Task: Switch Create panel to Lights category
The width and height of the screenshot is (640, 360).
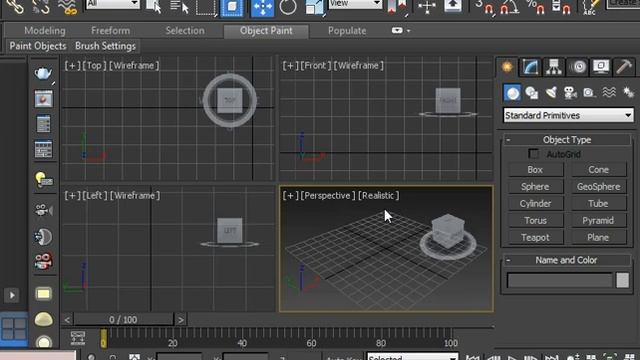Action: pyautogui.click(x=551, y=93)
